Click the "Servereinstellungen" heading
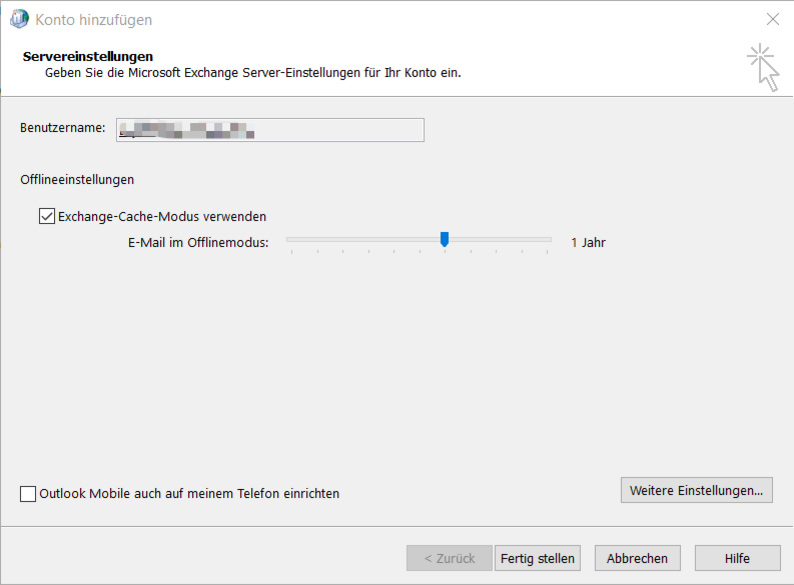The image size is (794, 585). tap(88, 56)
